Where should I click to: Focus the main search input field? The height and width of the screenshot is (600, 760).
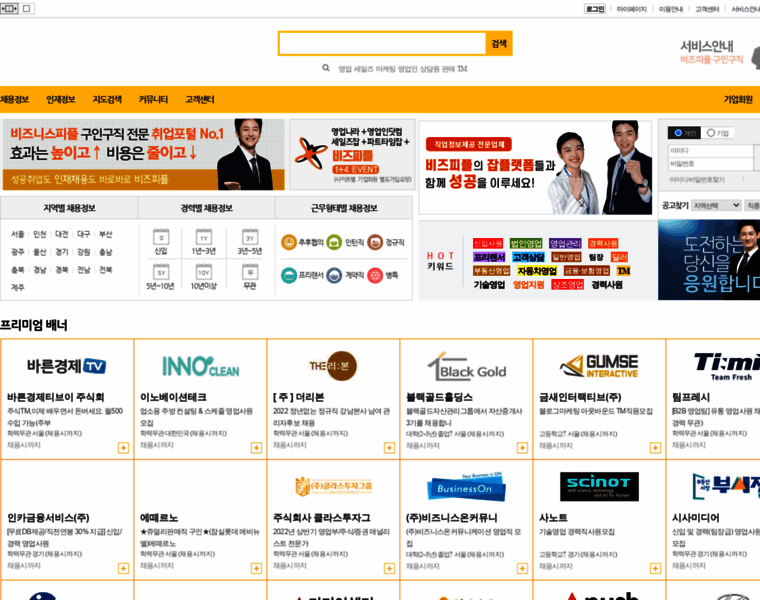click(382, 44)
